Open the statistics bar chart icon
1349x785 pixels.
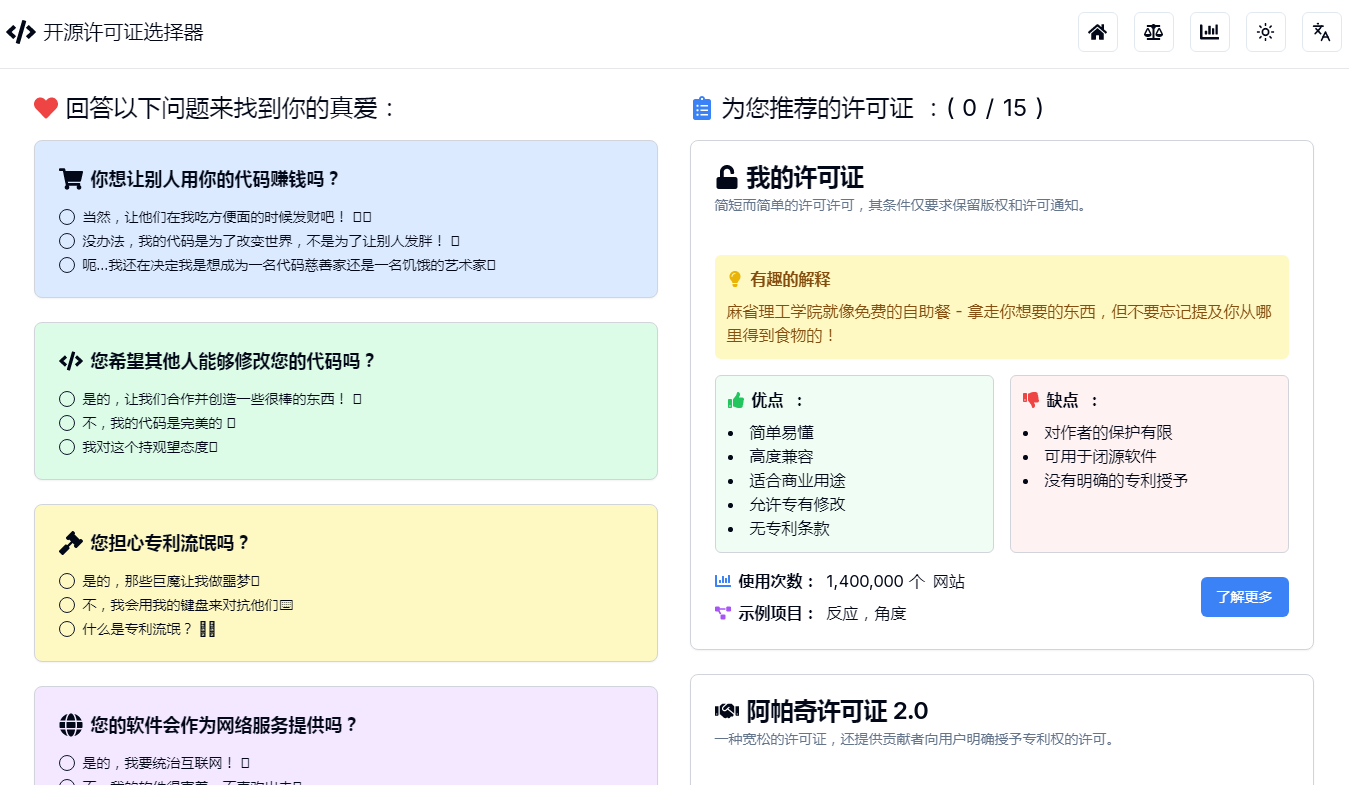(1209, 32)
